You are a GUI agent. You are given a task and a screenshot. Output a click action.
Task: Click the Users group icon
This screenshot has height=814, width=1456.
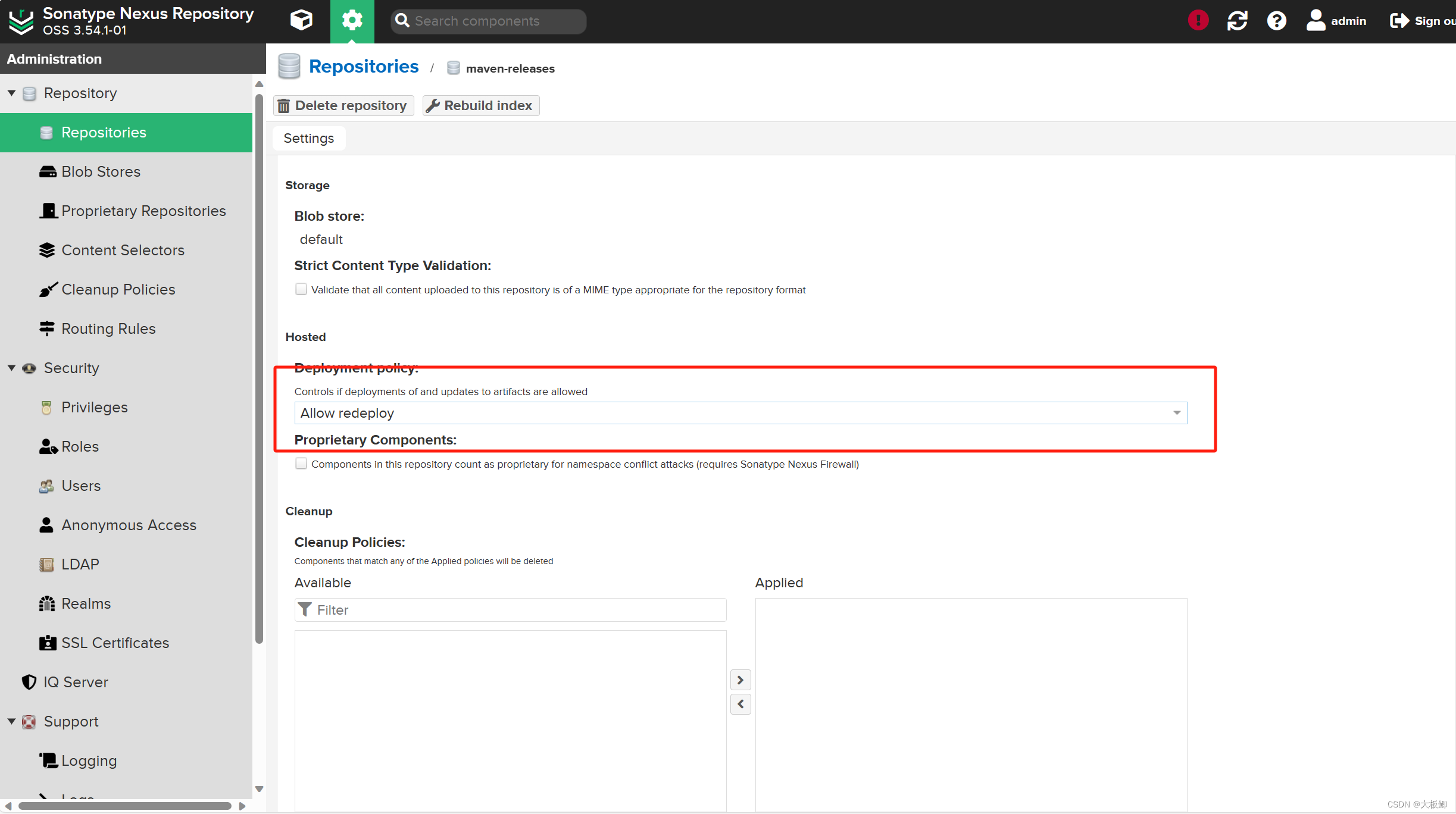(x=46, y=486)
